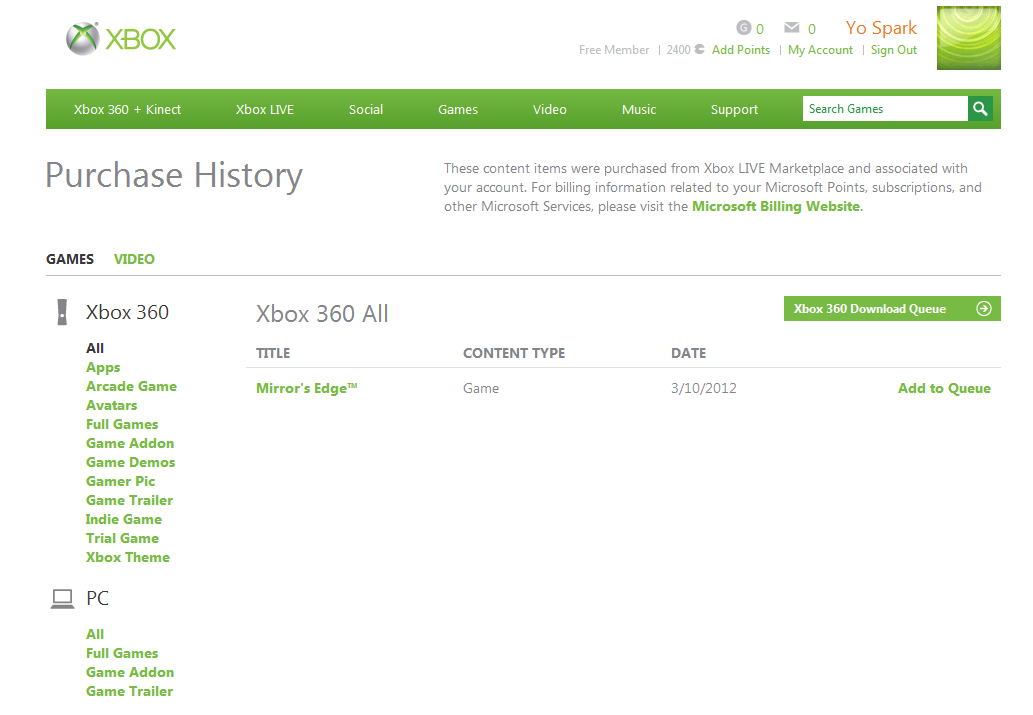Open My Account link
Image resolution: width=1033 pixels, height=715 pixels.
coord(820,50)
